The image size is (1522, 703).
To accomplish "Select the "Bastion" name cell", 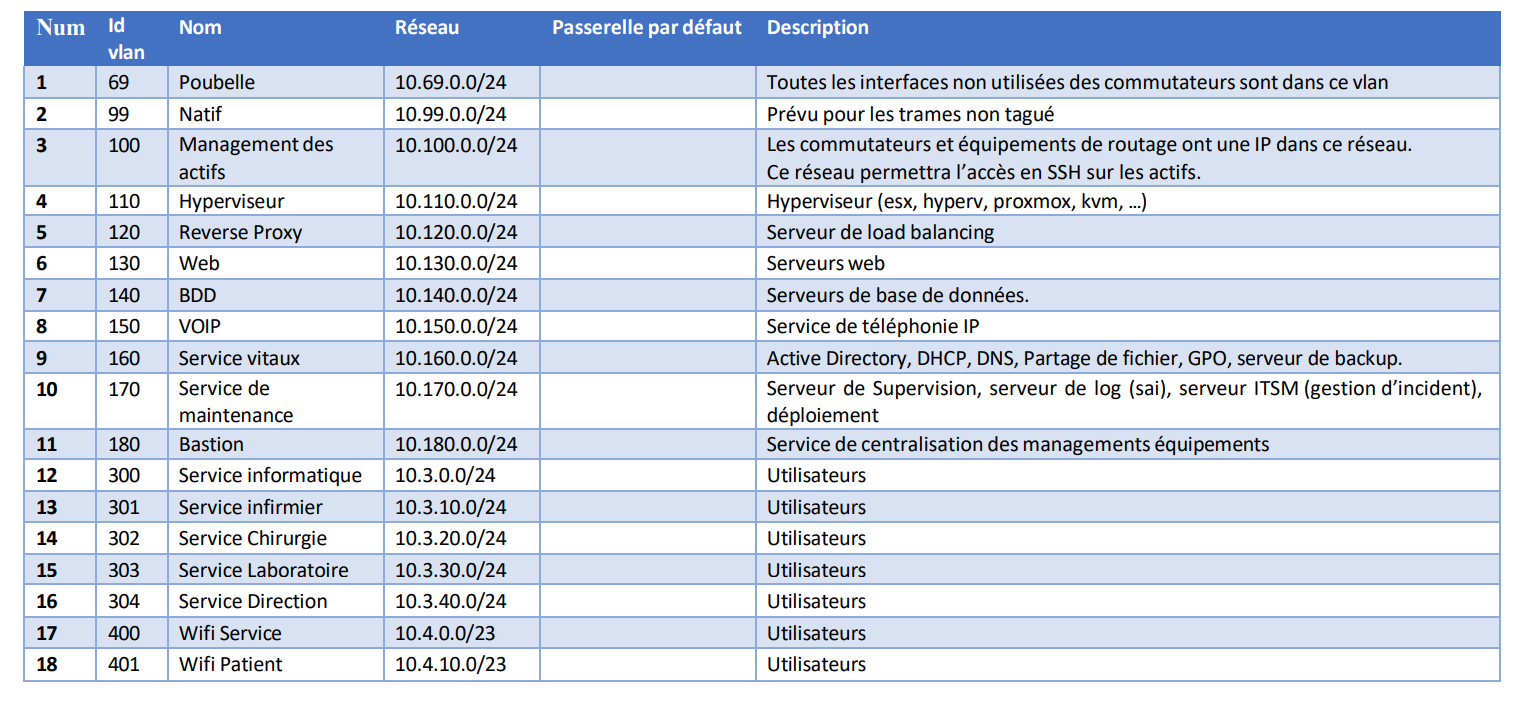I will coord(211,444).
